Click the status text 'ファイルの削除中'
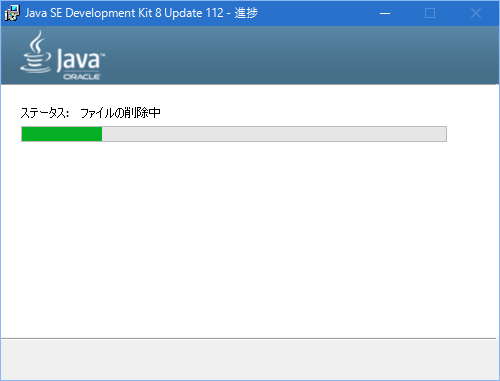 pos(120,113)
